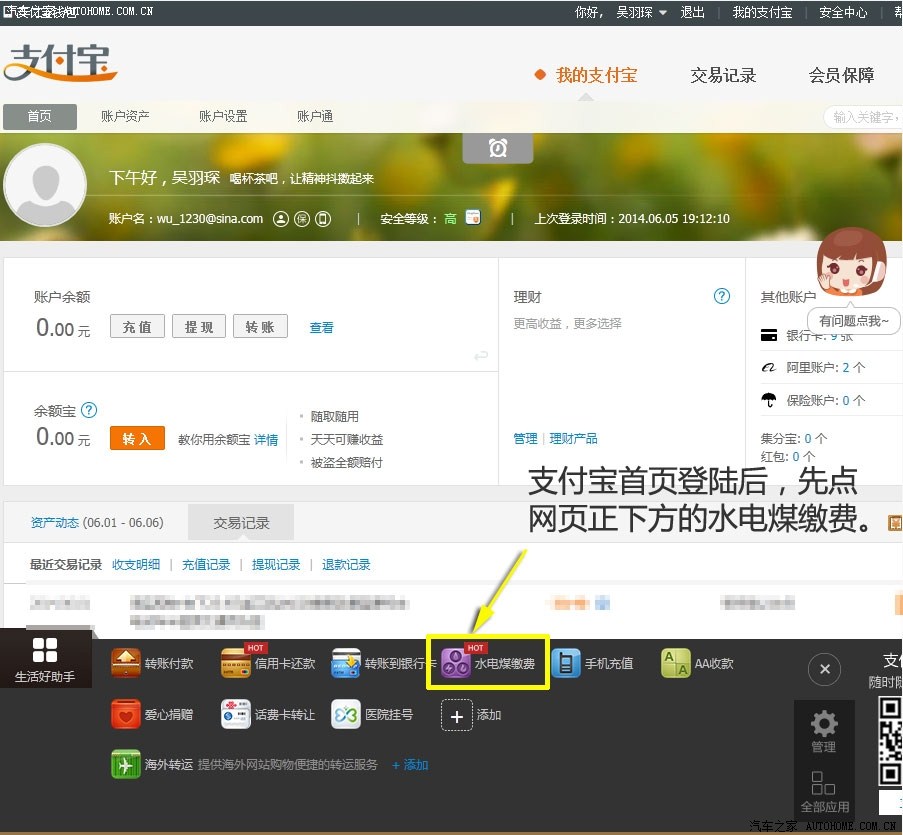Viewport: 903px width, 835px height.
Task: Select the 首页 tab
Action: tap(40, 116)
